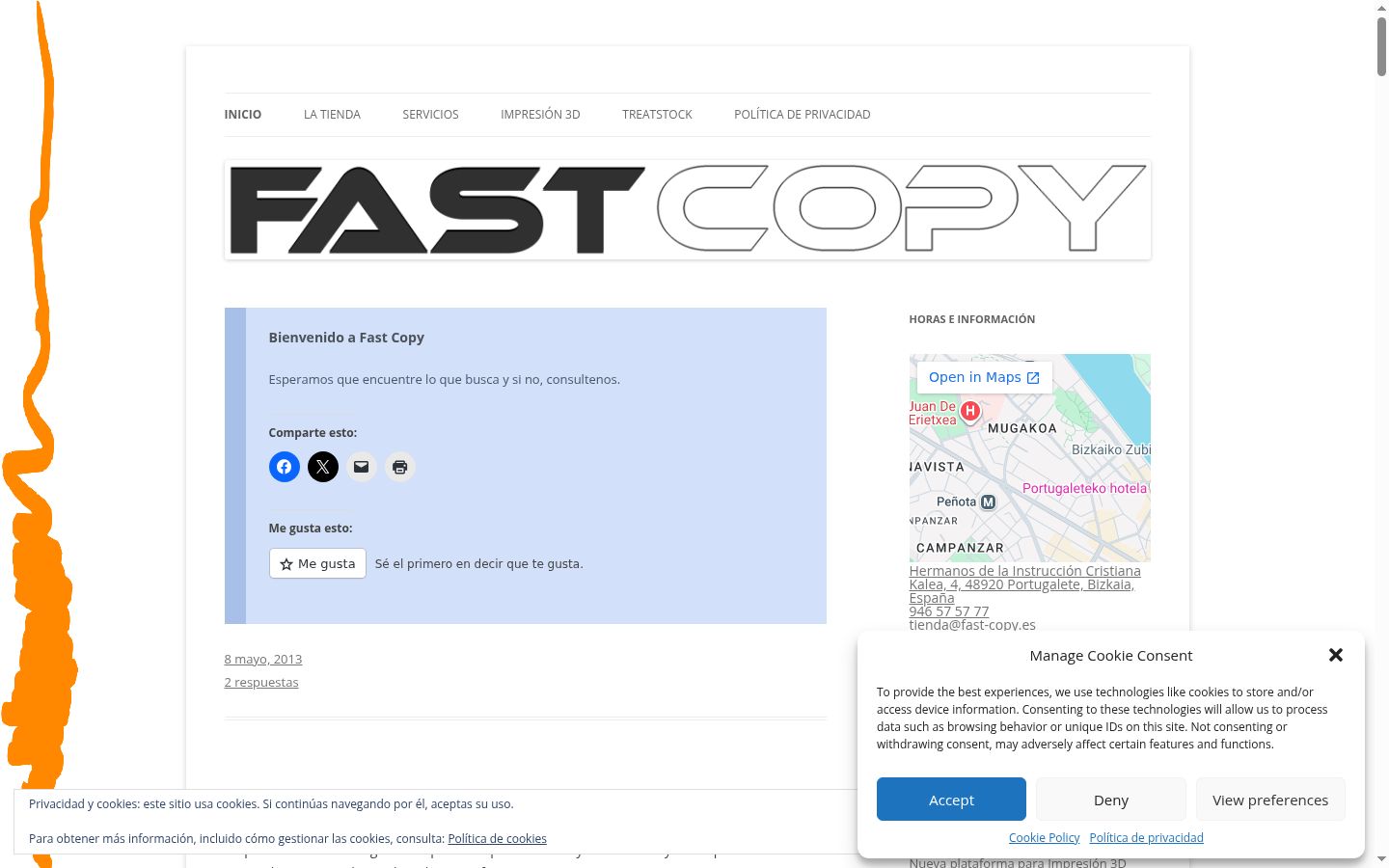Open the INICIO menu item
The width and height of the screenshot is (1389, 868).
click(x=243, y=114)
